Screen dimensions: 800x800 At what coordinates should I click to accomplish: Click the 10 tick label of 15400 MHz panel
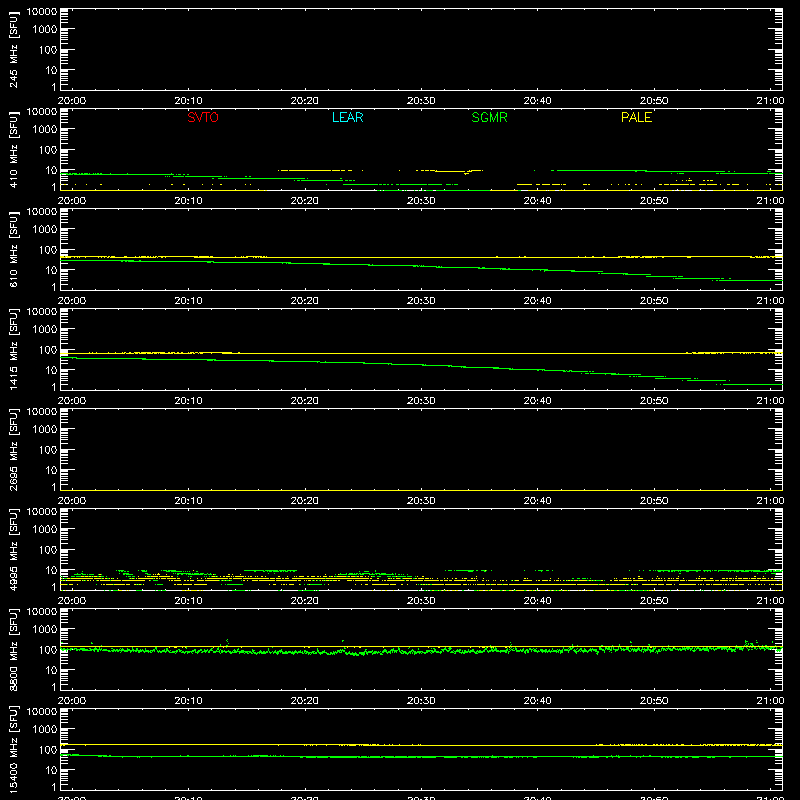pos(51,770)
